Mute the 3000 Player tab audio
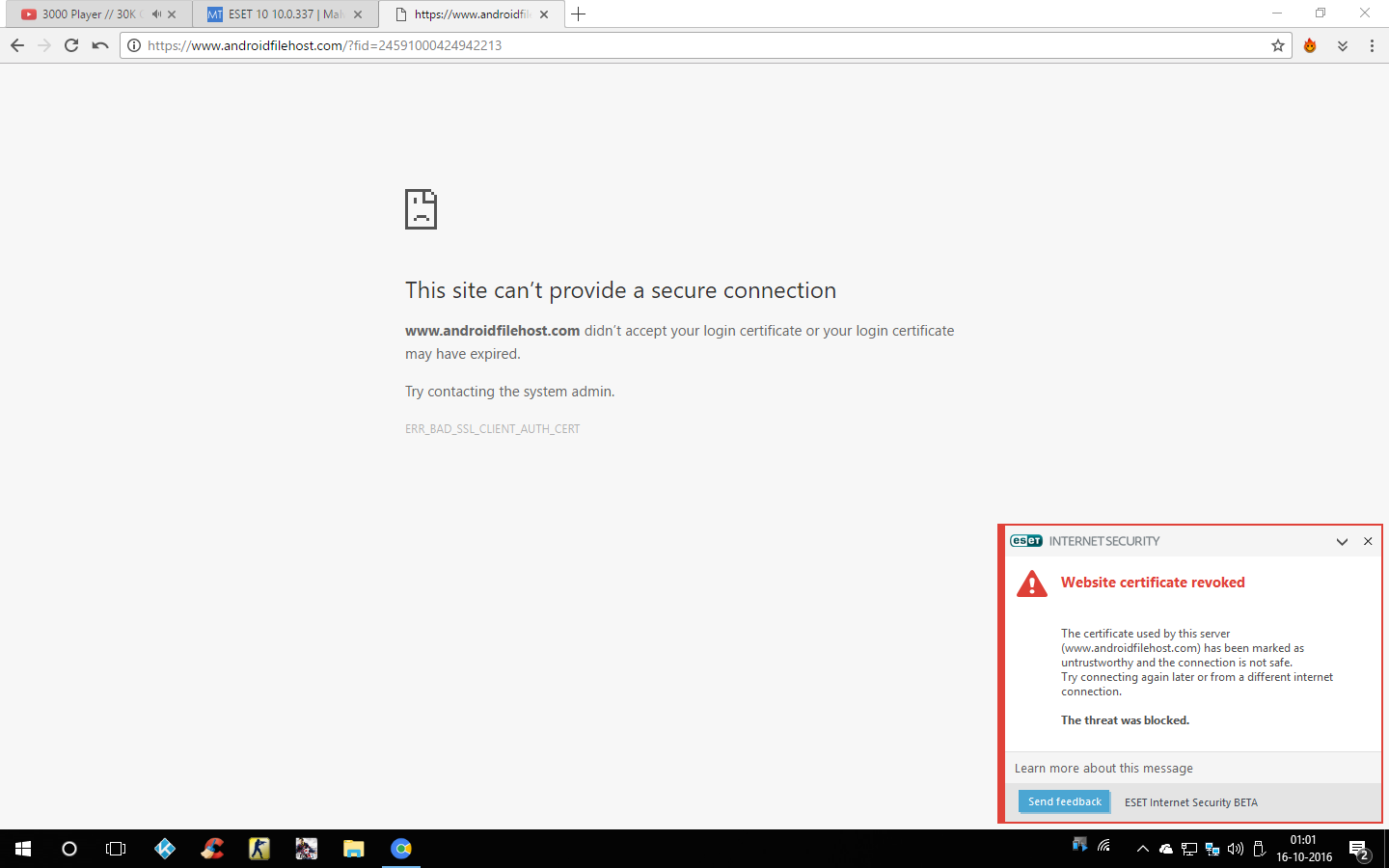The image size is (1389, 868). 156,14
